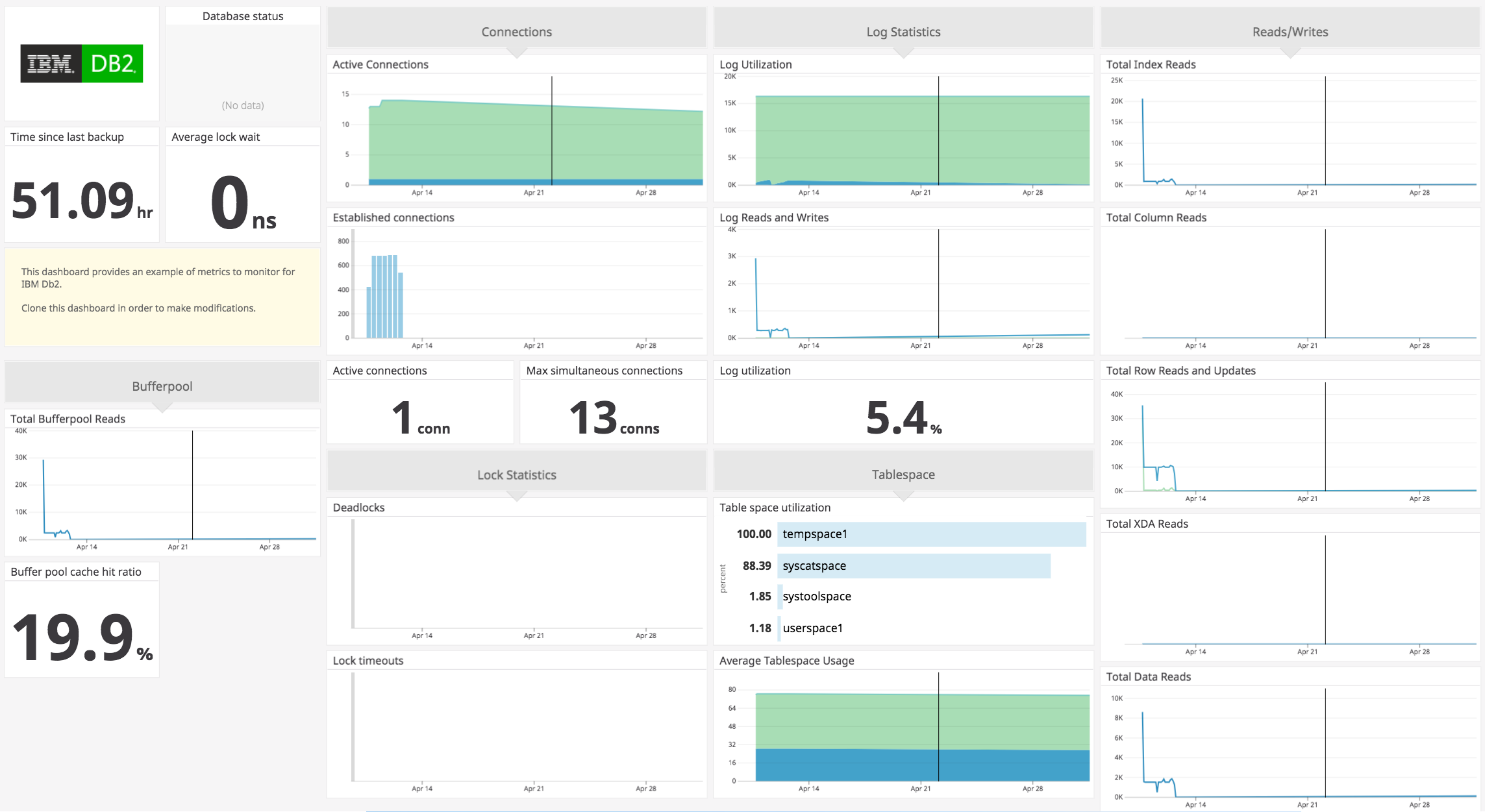Screen dimensions: 1485x812
Task: Click the syscatspace utilization bar
Action: point(913,566)
